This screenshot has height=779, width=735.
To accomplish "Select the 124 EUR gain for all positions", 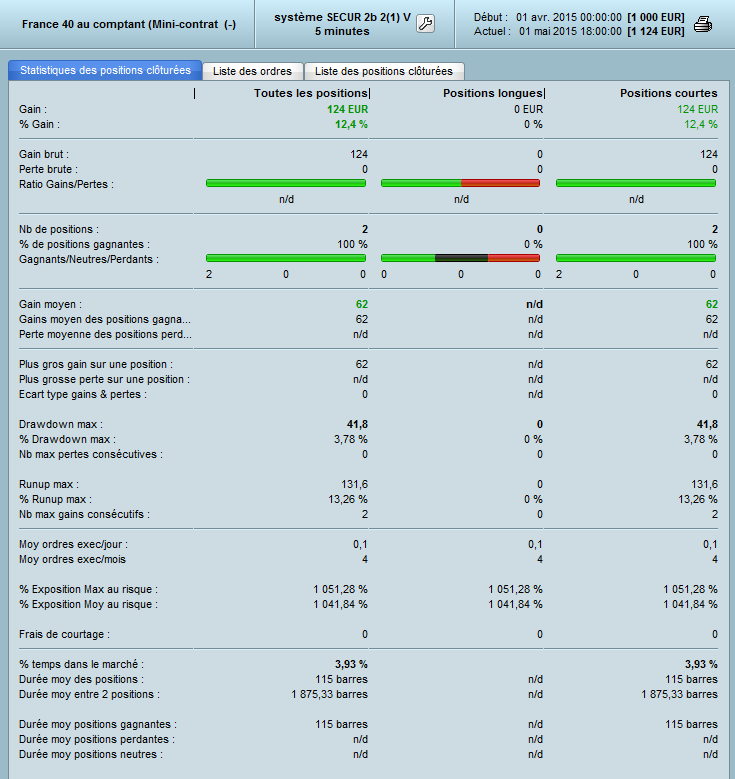I will click(x=347, y=109).
